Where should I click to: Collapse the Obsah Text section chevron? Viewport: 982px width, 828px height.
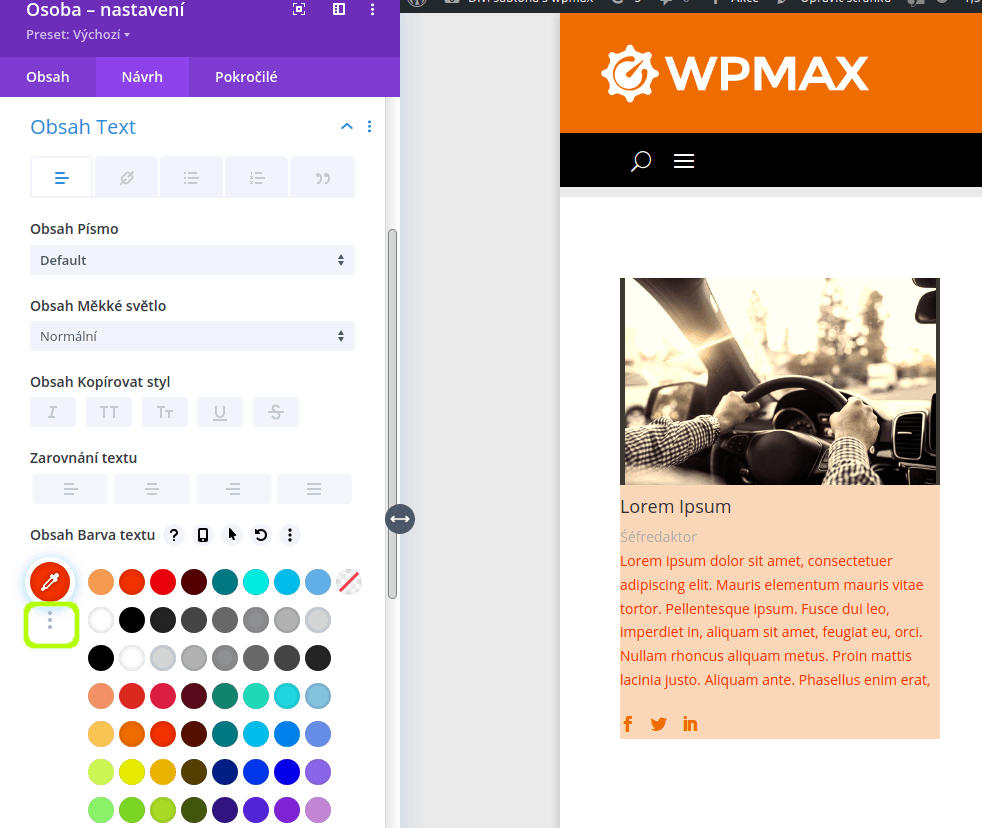(347, 127)
